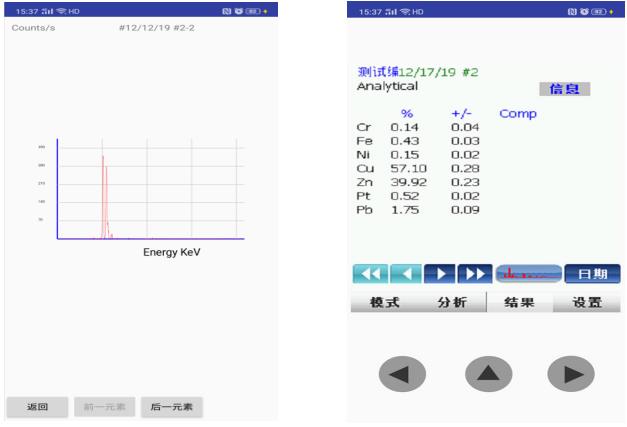Tap the single right arrow next button
The height and width of the screenshot is (427, 627).
[440, 274]
